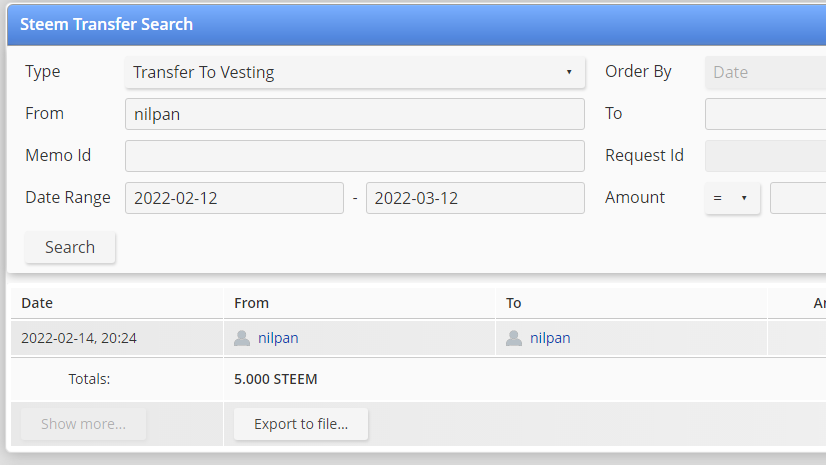Screen dimensions: 826x465
Task: Open the Amount comparison operator dropdown
Action: coord(732,198)
